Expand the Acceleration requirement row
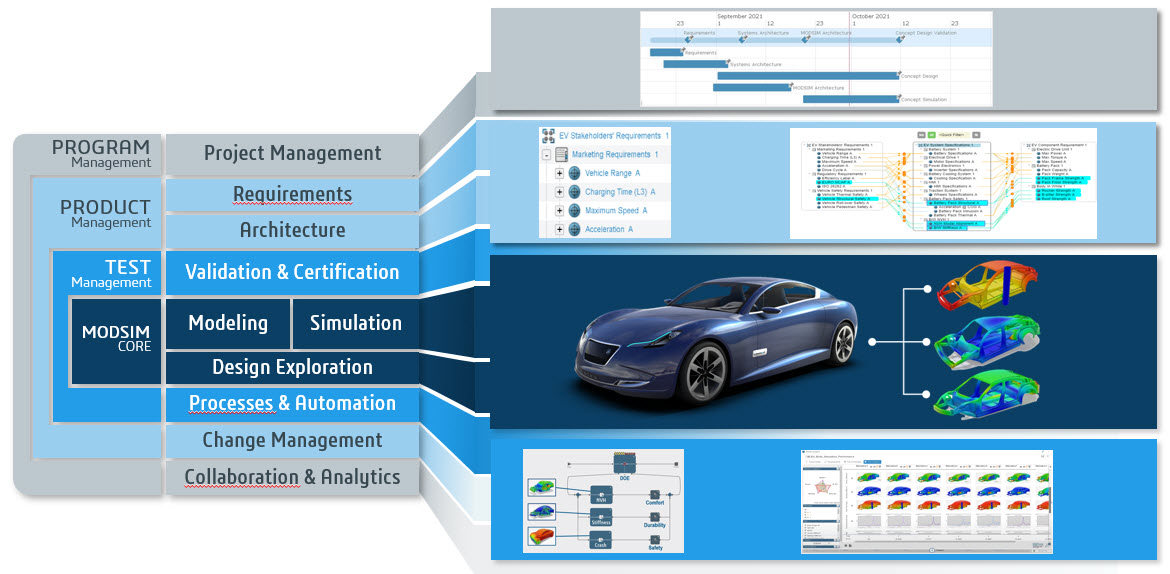The image size is (1170, 574). pyautogui.click(x=560, y=229)
